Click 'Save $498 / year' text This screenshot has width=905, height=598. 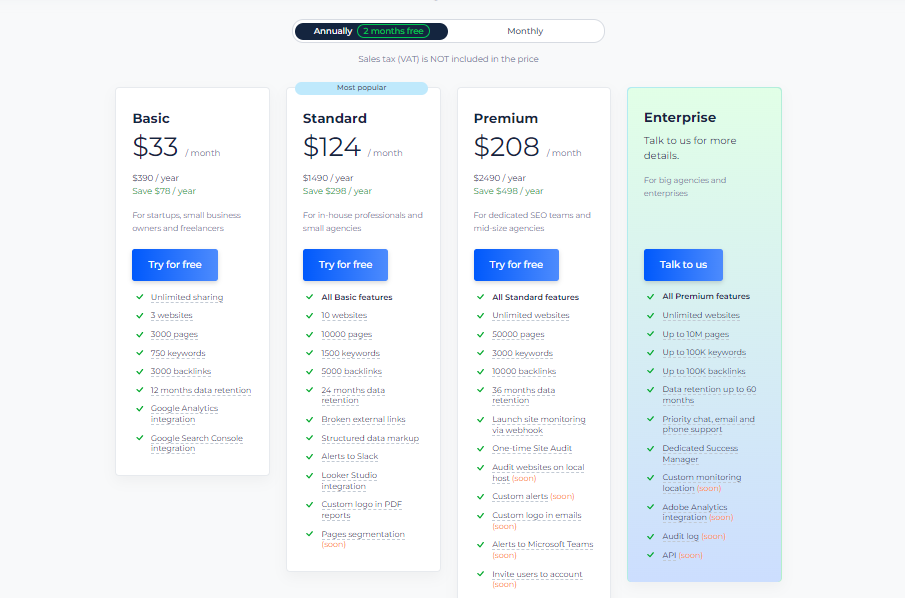508,191
